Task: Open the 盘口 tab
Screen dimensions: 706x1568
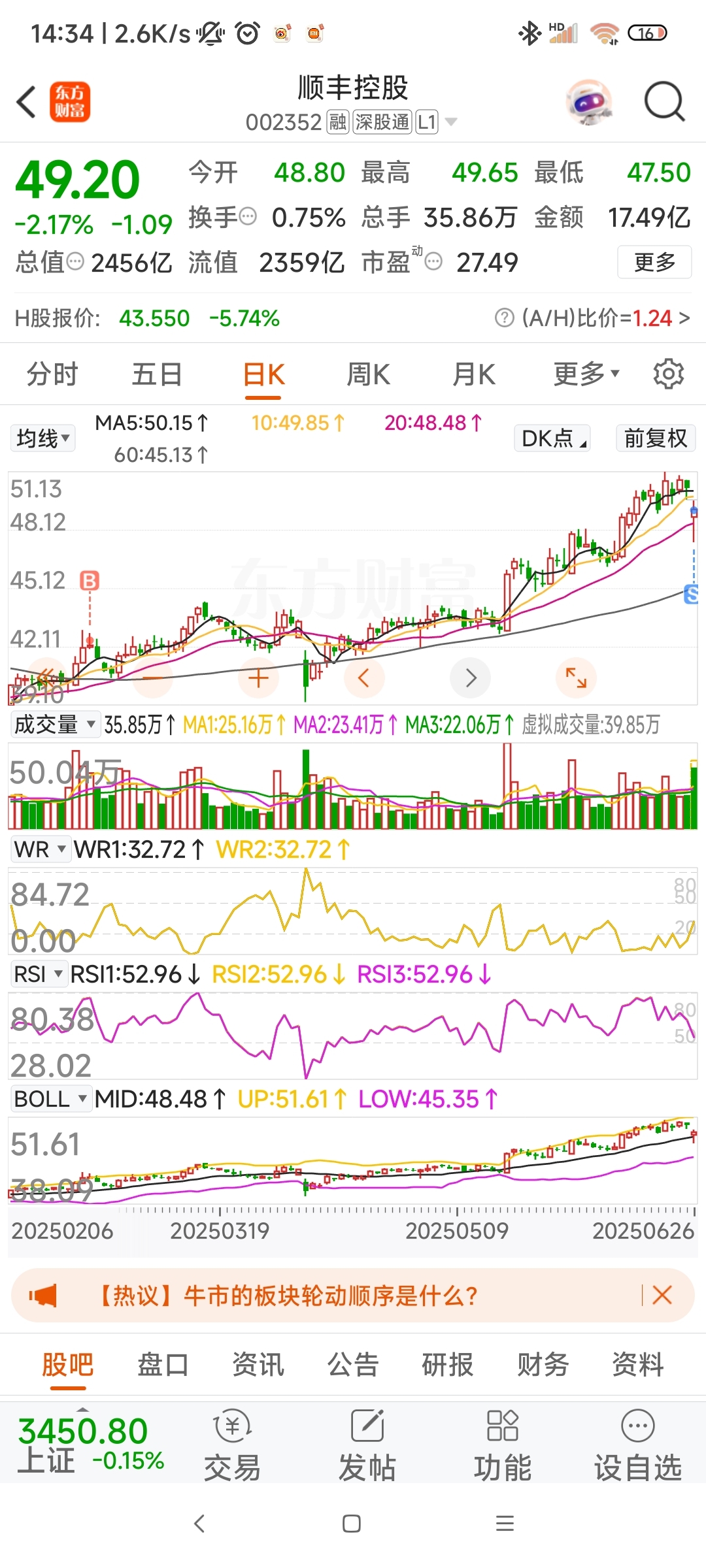Action: tap(163, 1364)
